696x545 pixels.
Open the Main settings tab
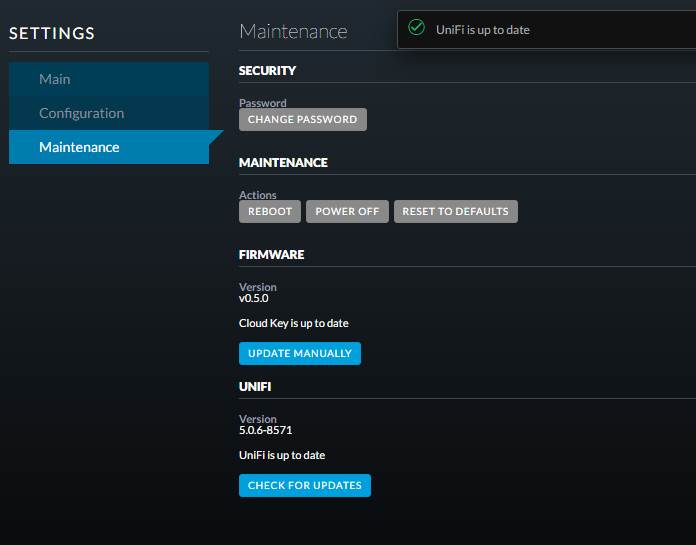[x=109, y=79]
